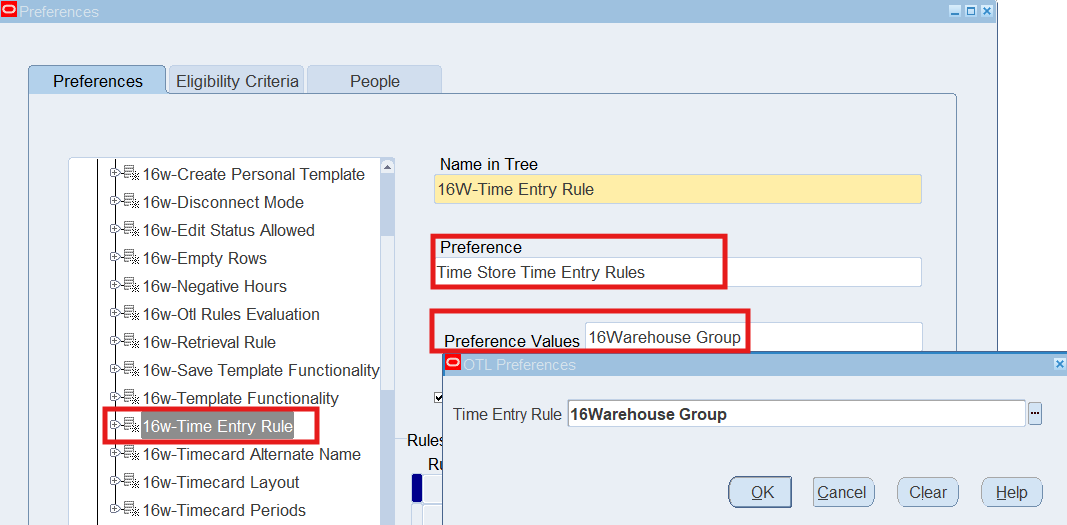Click the 16w-Timecard Layout node icon
1067x525 pixels.
pyautogui.click(x=131, y=482)
